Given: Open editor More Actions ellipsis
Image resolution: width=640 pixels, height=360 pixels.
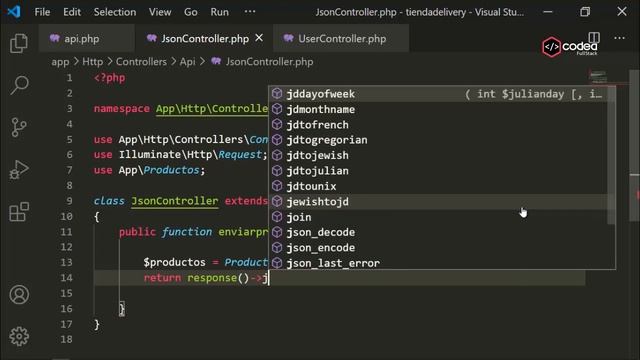Looking at the screenshot, I should coord(619,38).
